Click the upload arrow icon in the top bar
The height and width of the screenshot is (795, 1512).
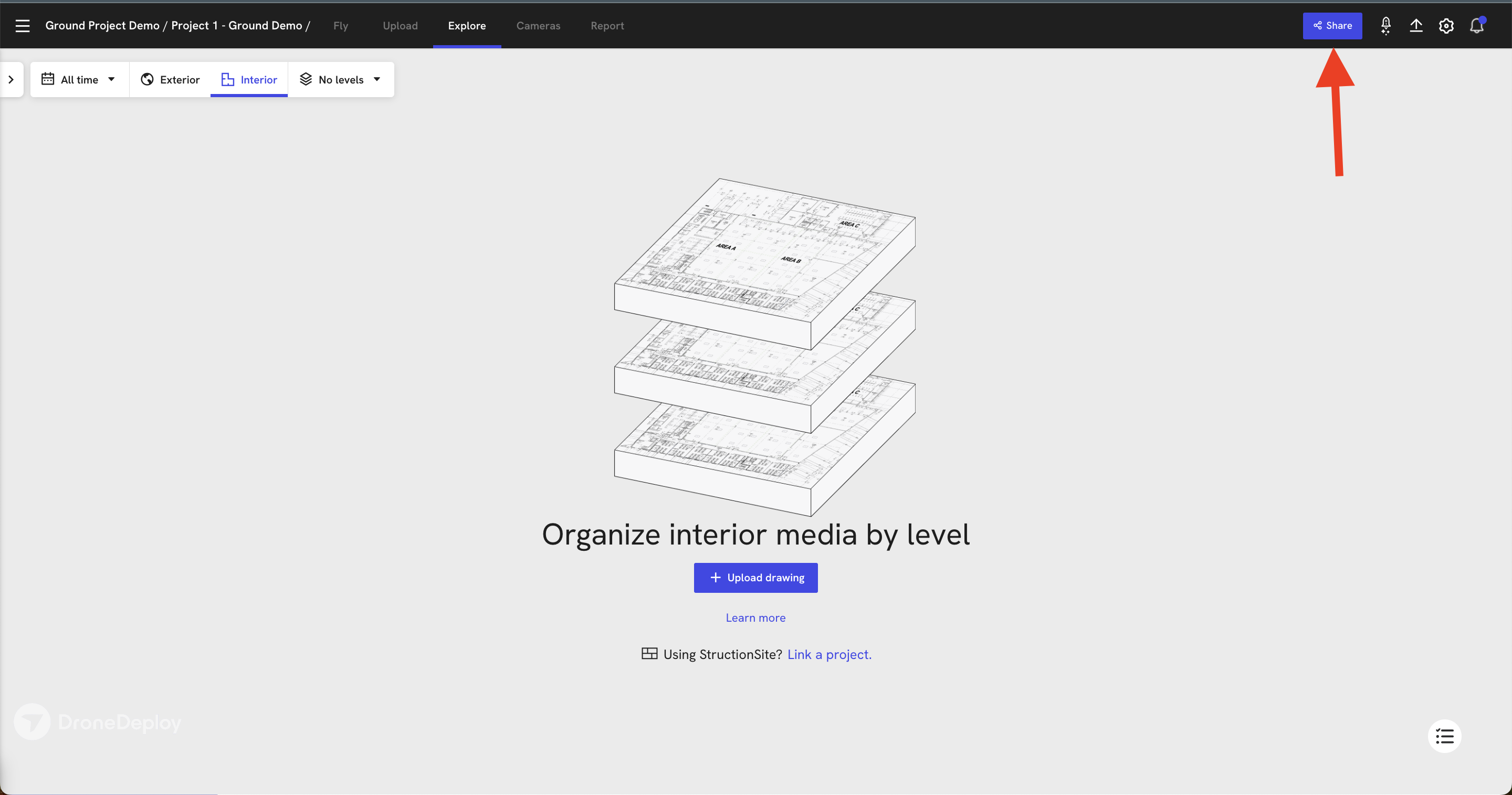coord(1416,25)
